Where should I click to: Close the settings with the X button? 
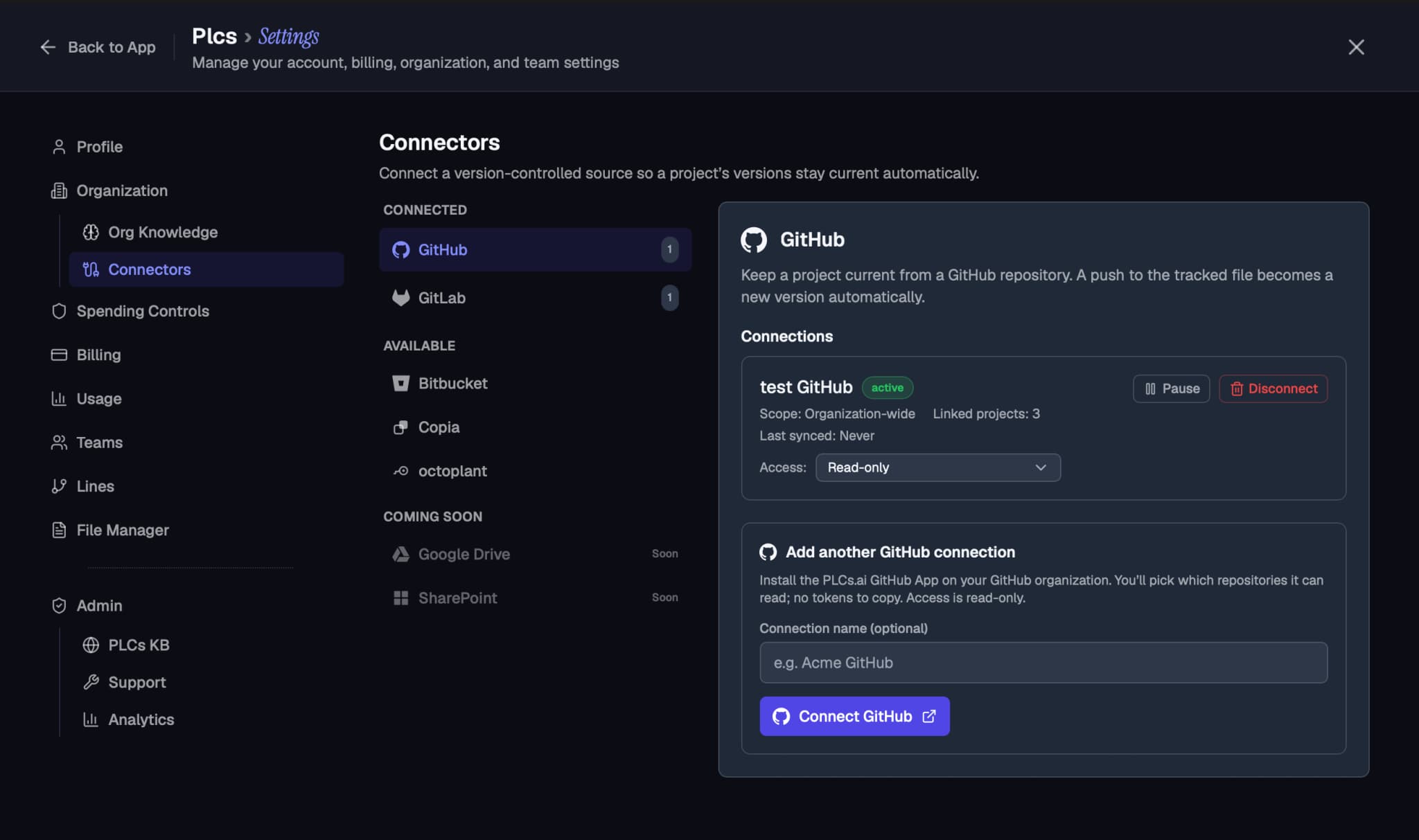pyautogui.click(x=1356, y=47)
